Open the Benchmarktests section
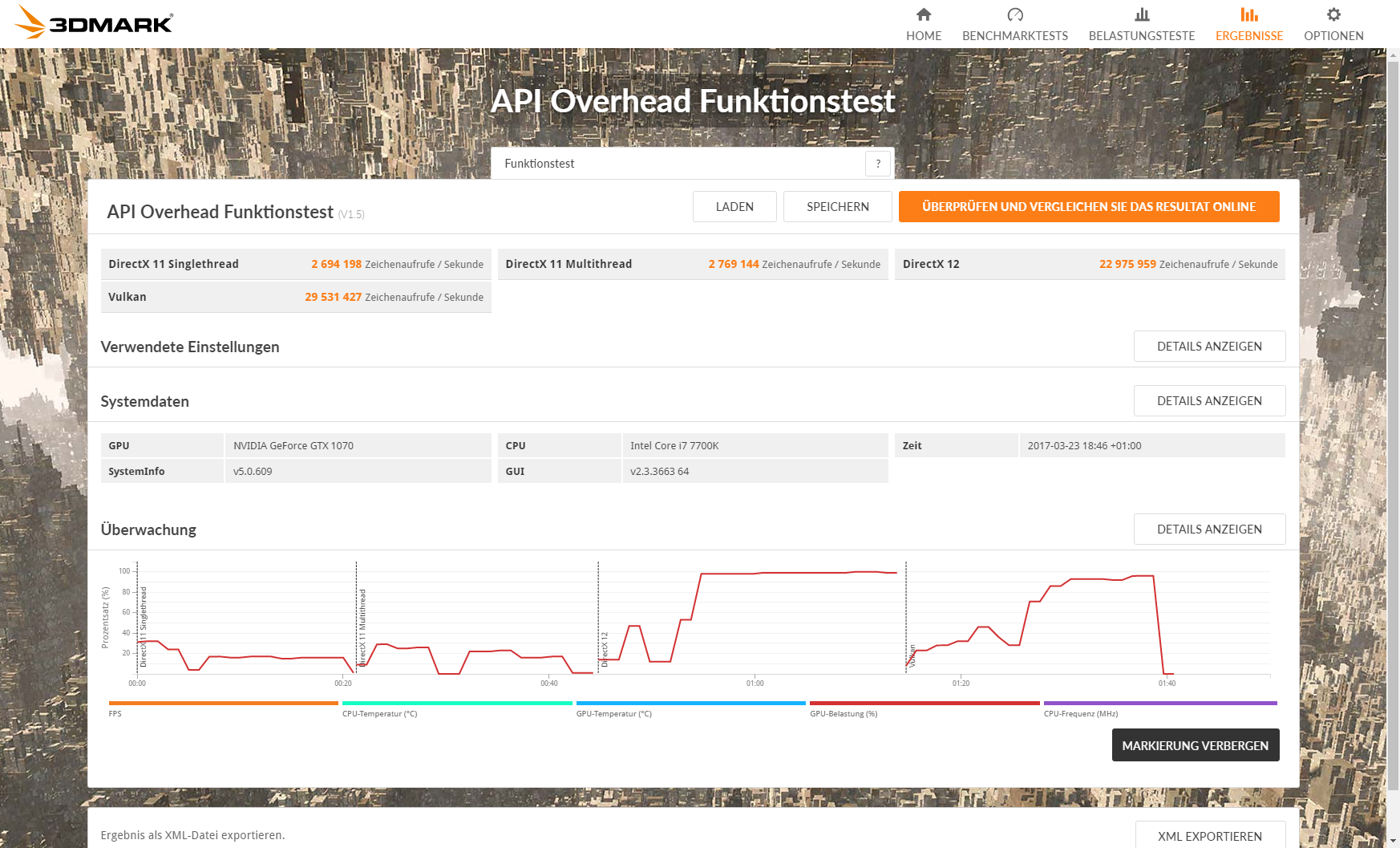The image size is (1400, 848). click(x=1015, y=24)
